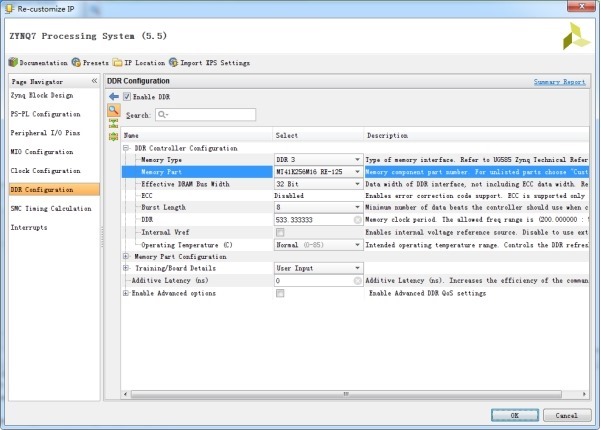Go to Clock Configuration page
601x430 pixels.
click(x=45, y=171)
